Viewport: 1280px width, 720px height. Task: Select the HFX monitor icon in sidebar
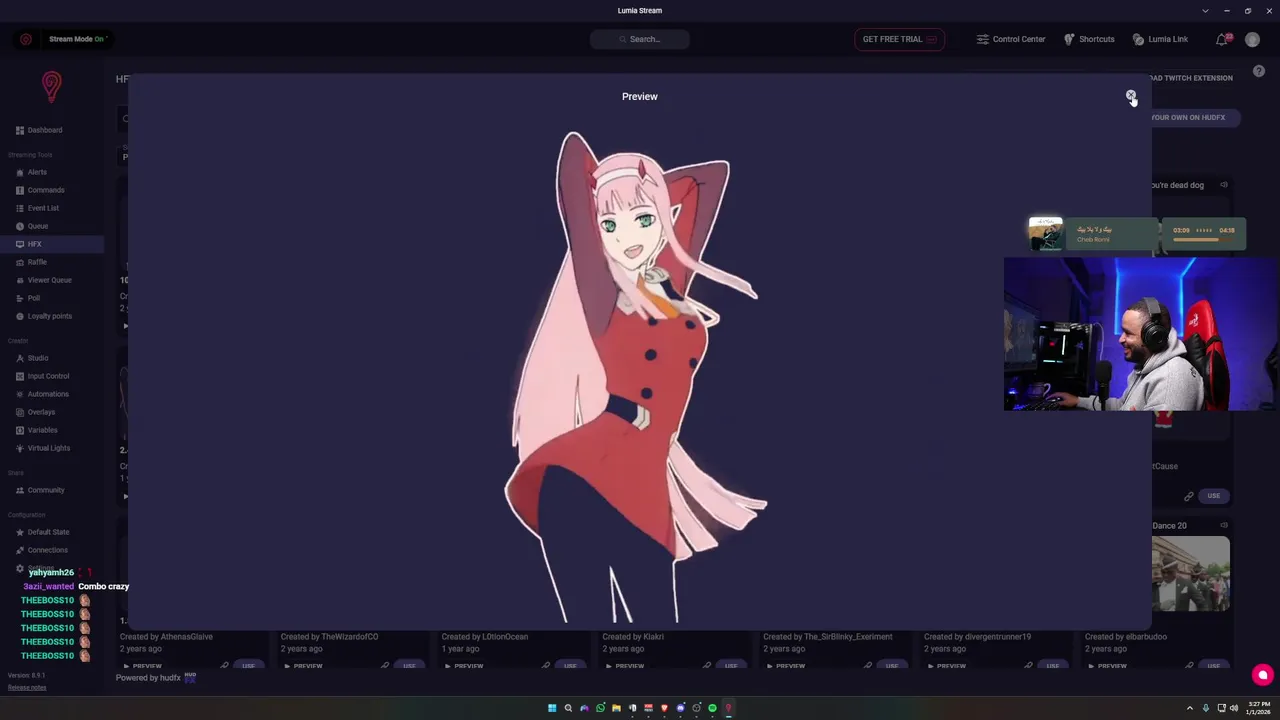click(x=20, y=244)
